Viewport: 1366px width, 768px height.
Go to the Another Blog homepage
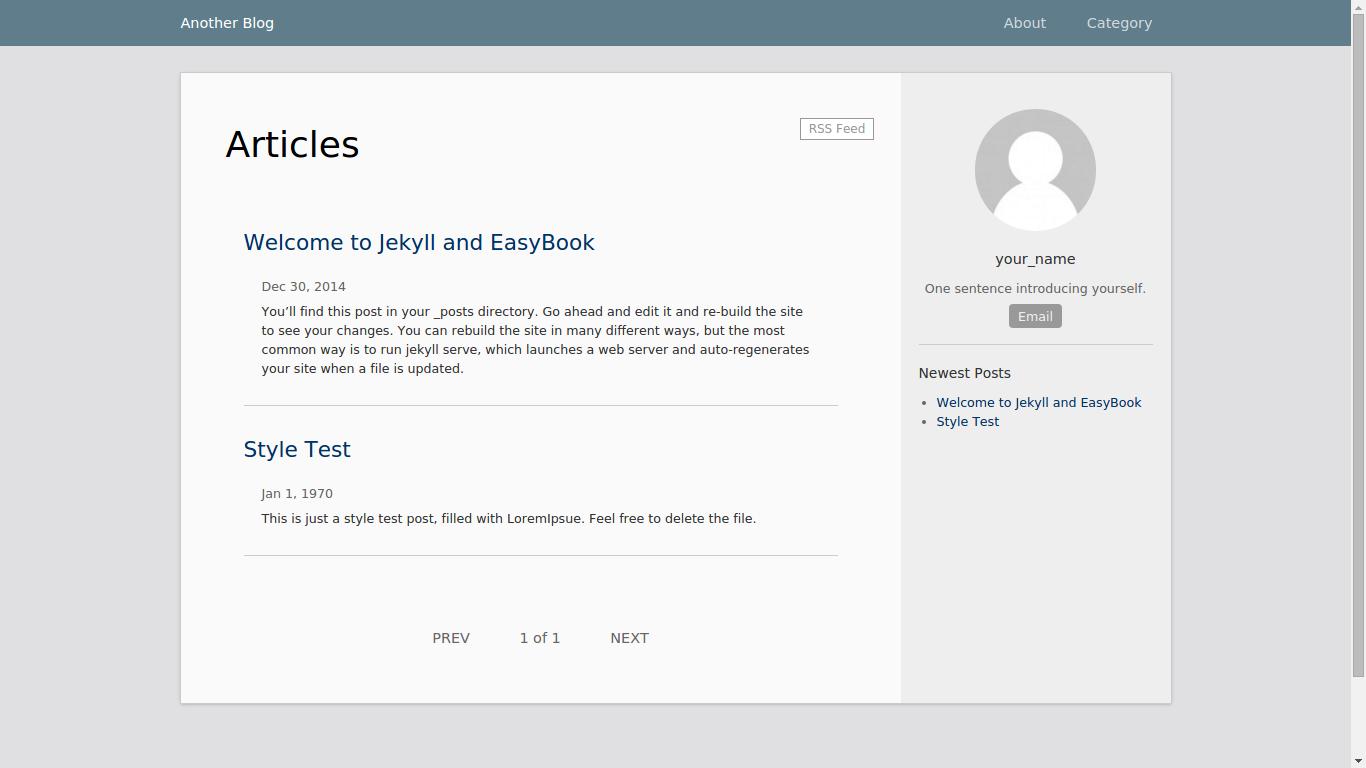(227, 22)
